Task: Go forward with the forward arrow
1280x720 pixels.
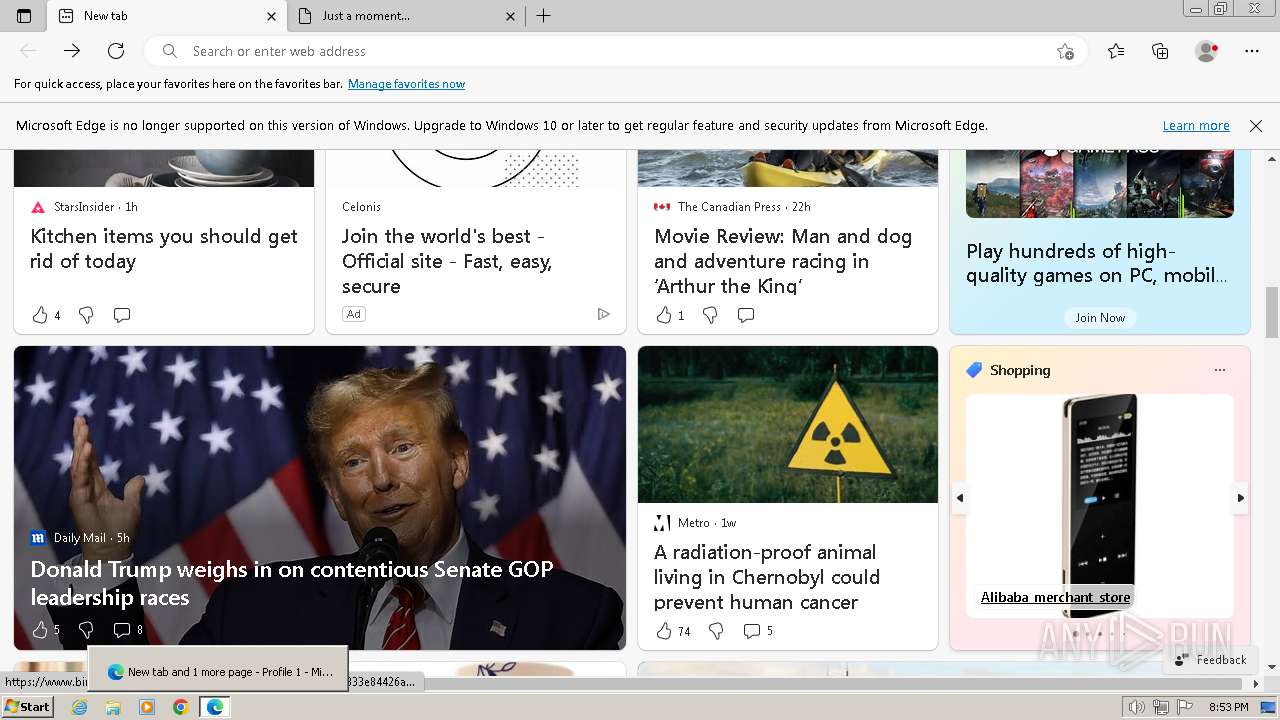Action: [72, 51]
